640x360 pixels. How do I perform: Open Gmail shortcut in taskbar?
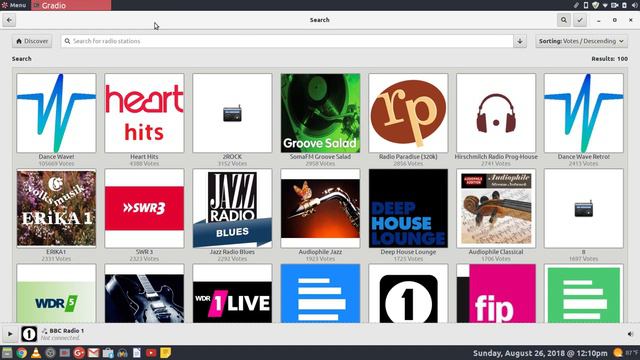[x=93, y=353]
